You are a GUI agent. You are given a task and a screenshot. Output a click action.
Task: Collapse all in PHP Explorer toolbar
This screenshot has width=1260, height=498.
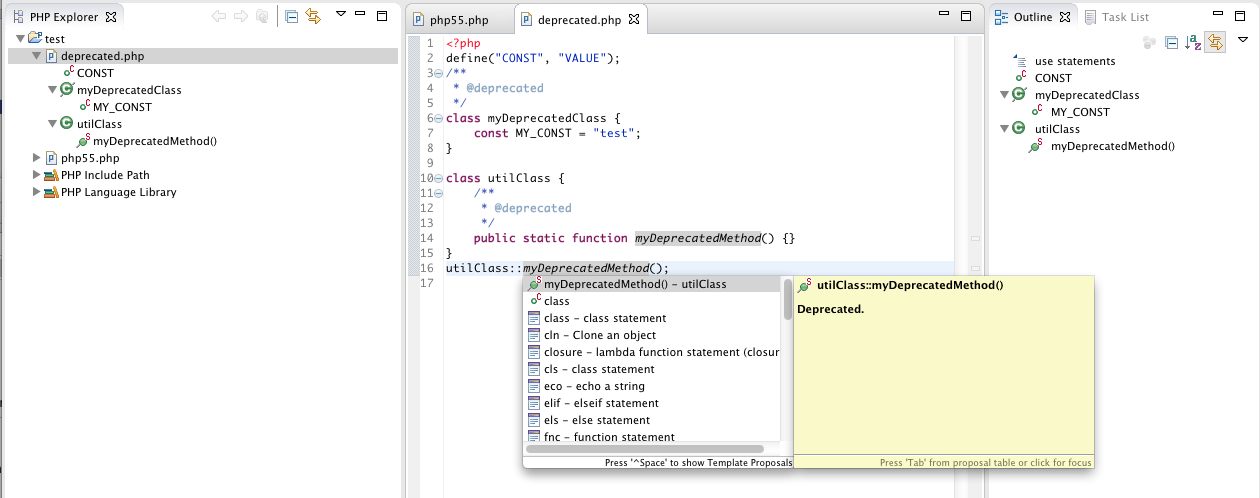291,16
